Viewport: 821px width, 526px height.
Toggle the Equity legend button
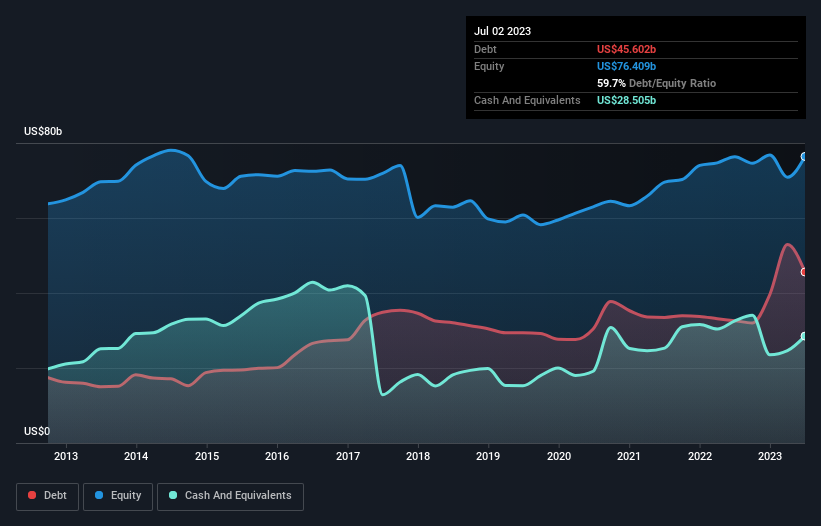[118, 496]
